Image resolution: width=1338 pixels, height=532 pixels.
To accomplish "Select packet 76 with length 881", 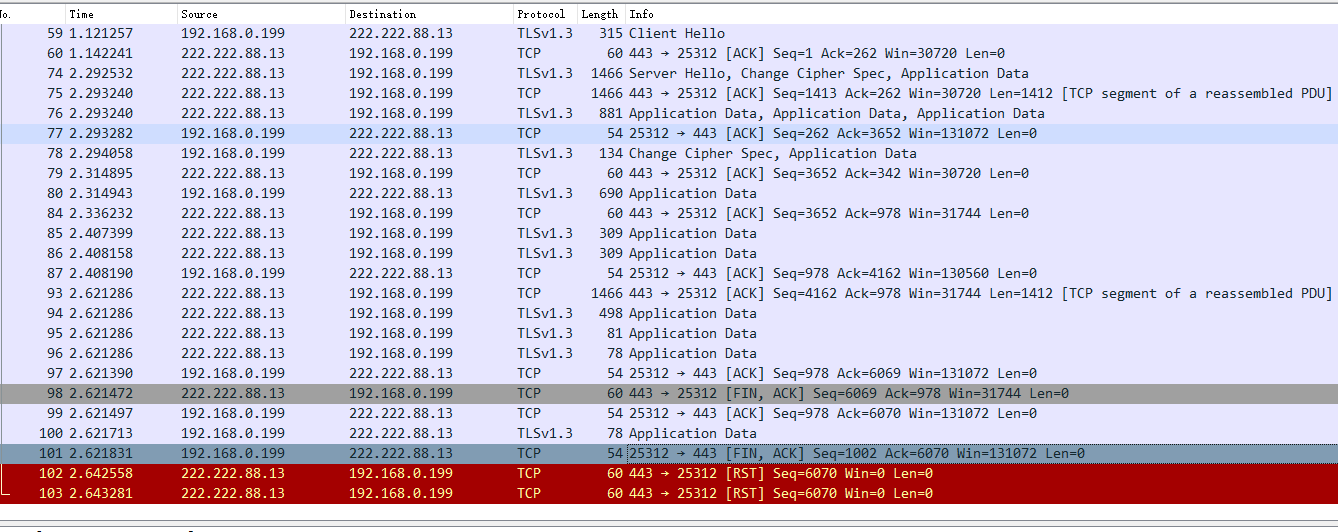I will pyautogui.click(x=669, y=114).
